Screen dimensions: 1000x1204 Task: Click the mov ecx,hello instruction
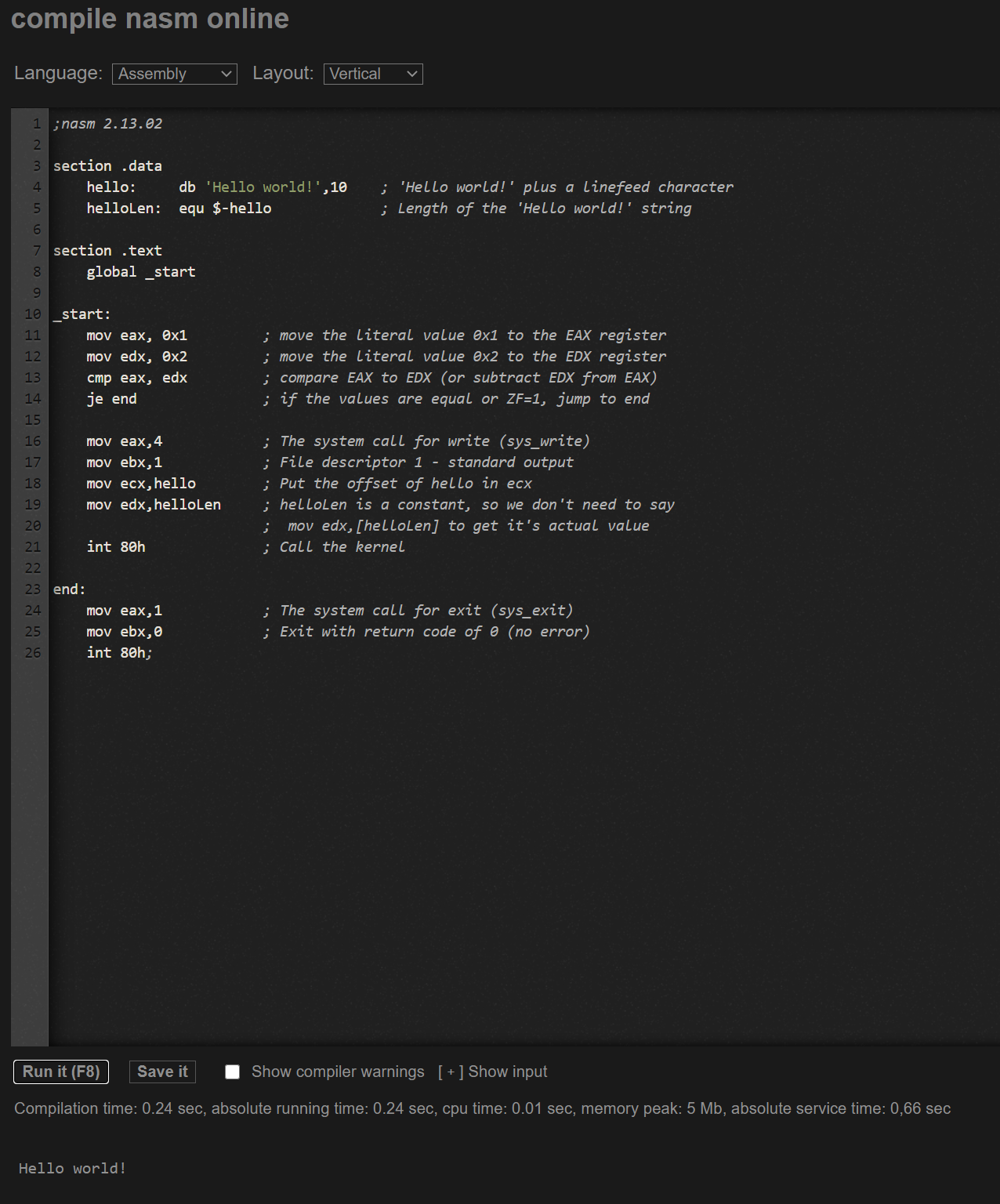[x=141, y=484]
